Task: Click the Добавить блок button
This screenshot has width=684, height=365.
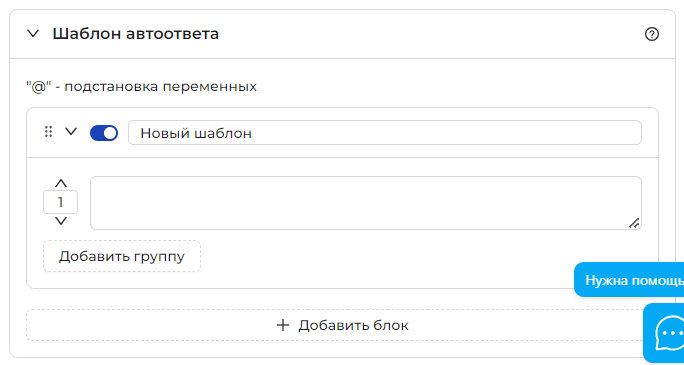Action: pyautogui.click(x=342, y=325)
